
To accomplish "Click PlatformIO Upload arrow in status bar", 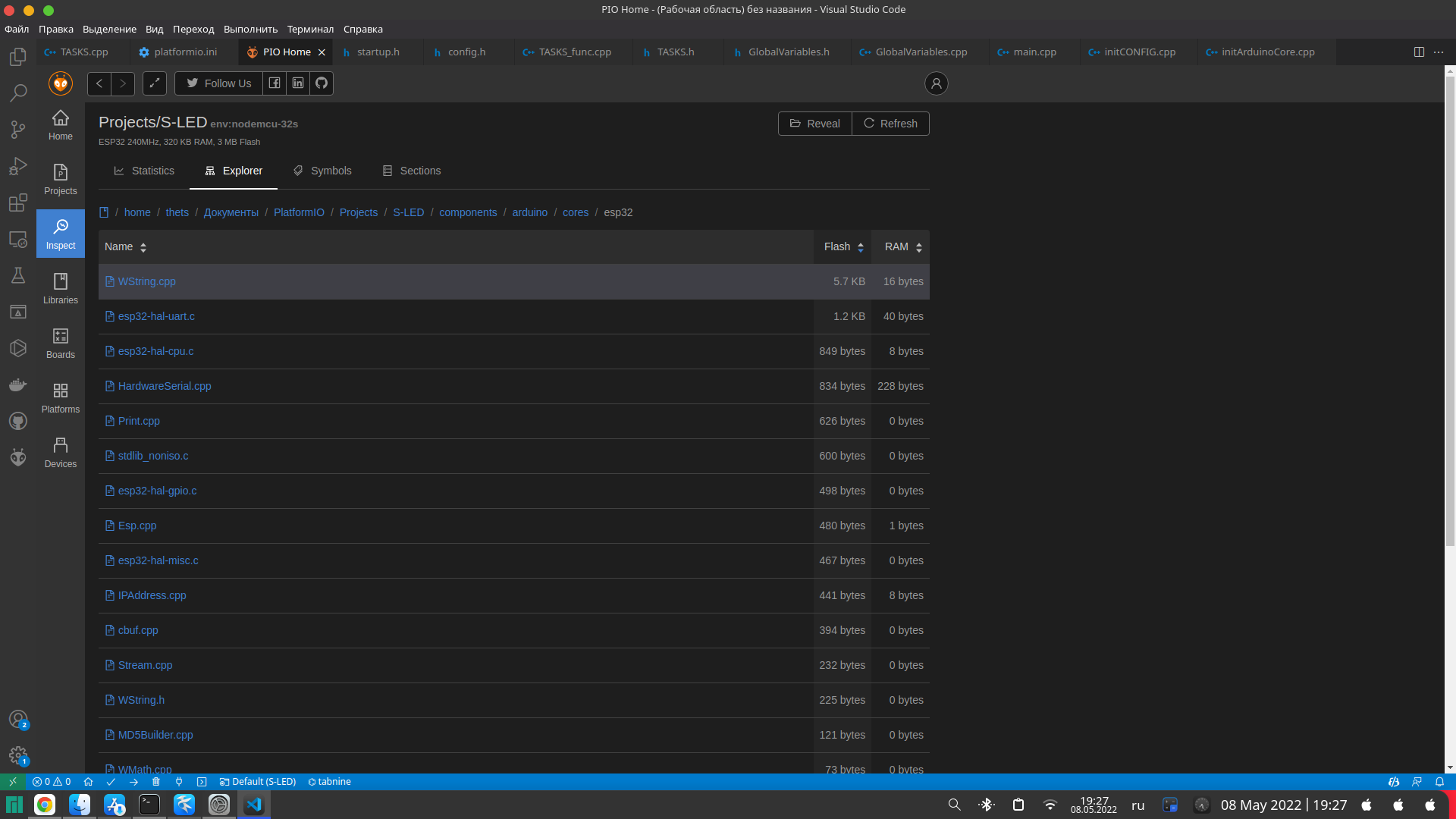I will [x=133, y=782].
